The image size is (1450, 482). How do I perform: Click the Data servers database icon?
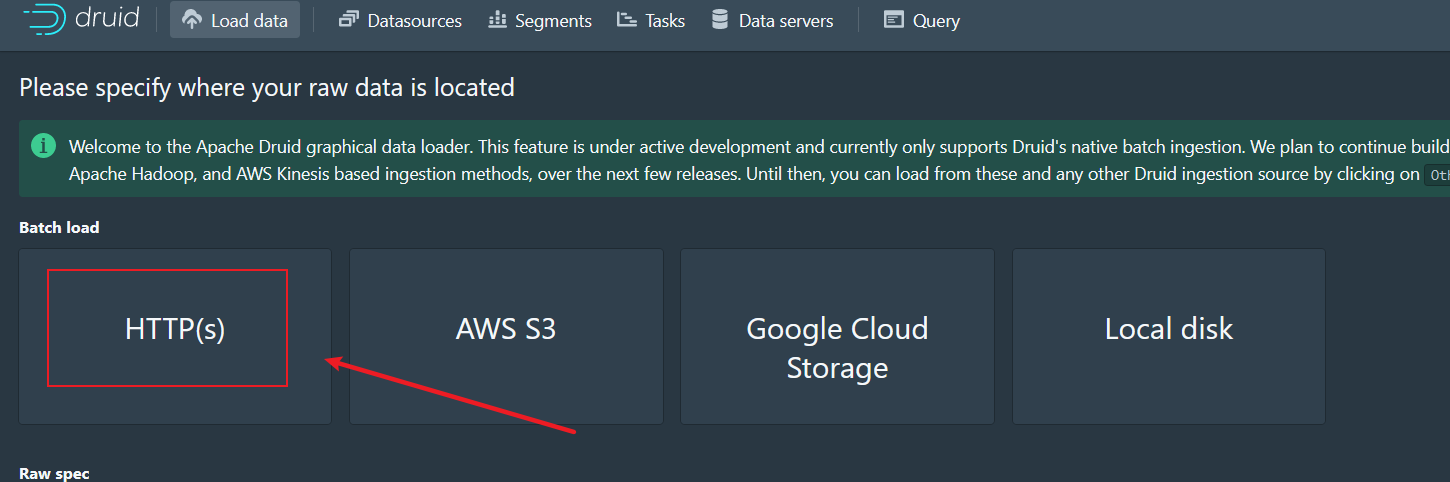click(x=719, y=20)
